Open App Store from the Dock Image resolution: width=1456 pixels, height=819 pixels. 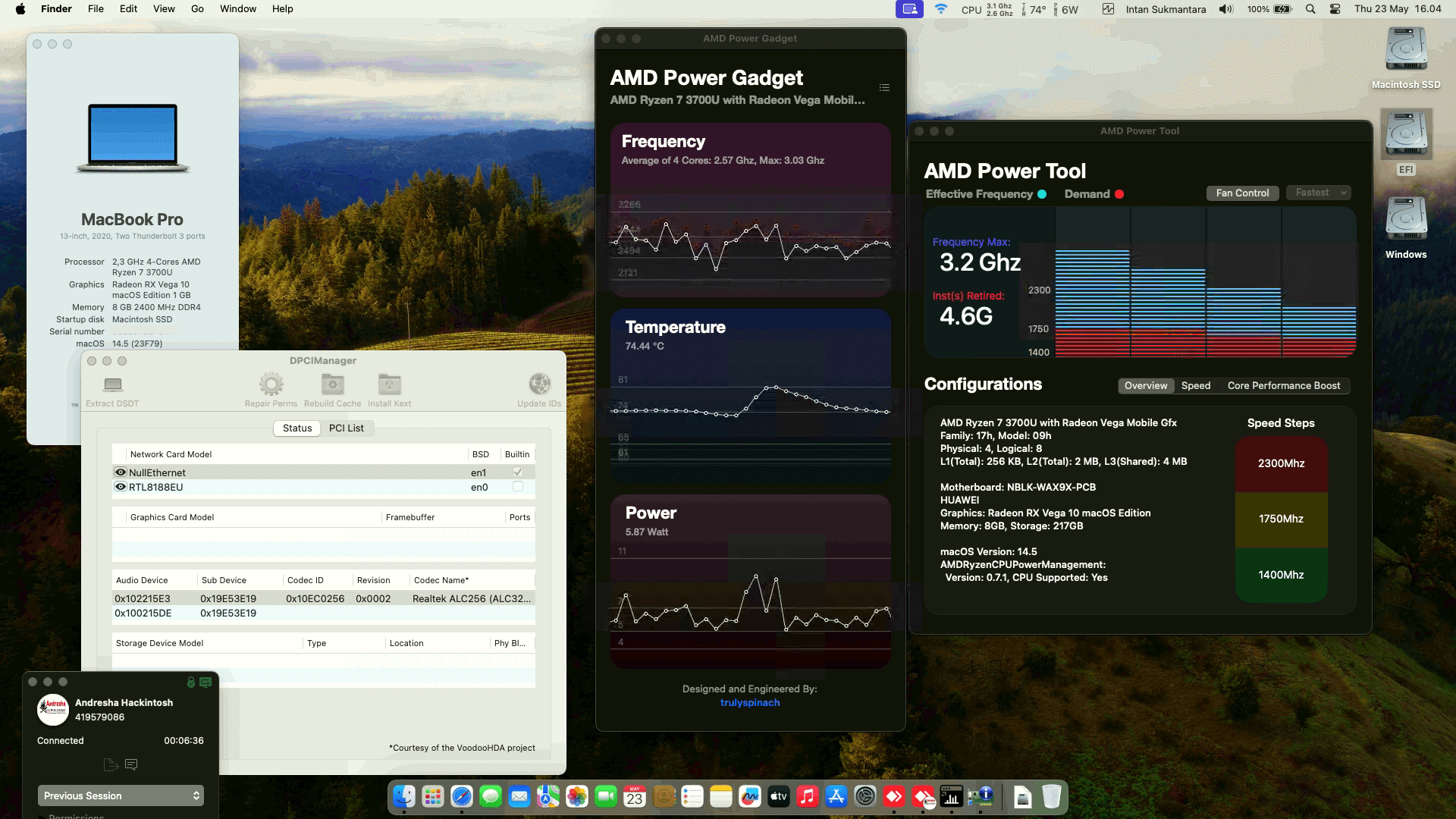pos(836,797)
